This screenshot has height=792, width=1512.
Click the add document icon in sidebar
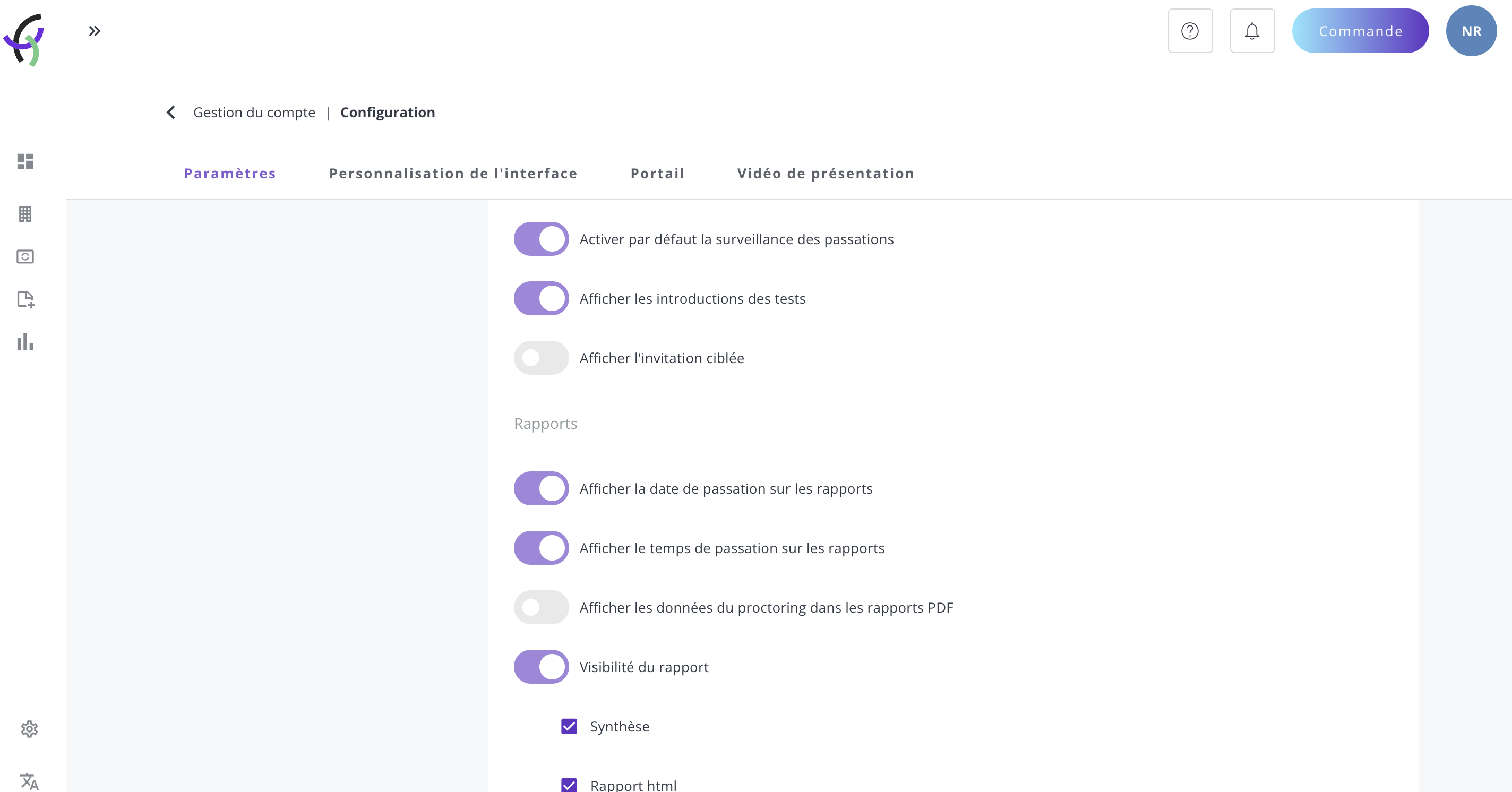pos(26,300)
